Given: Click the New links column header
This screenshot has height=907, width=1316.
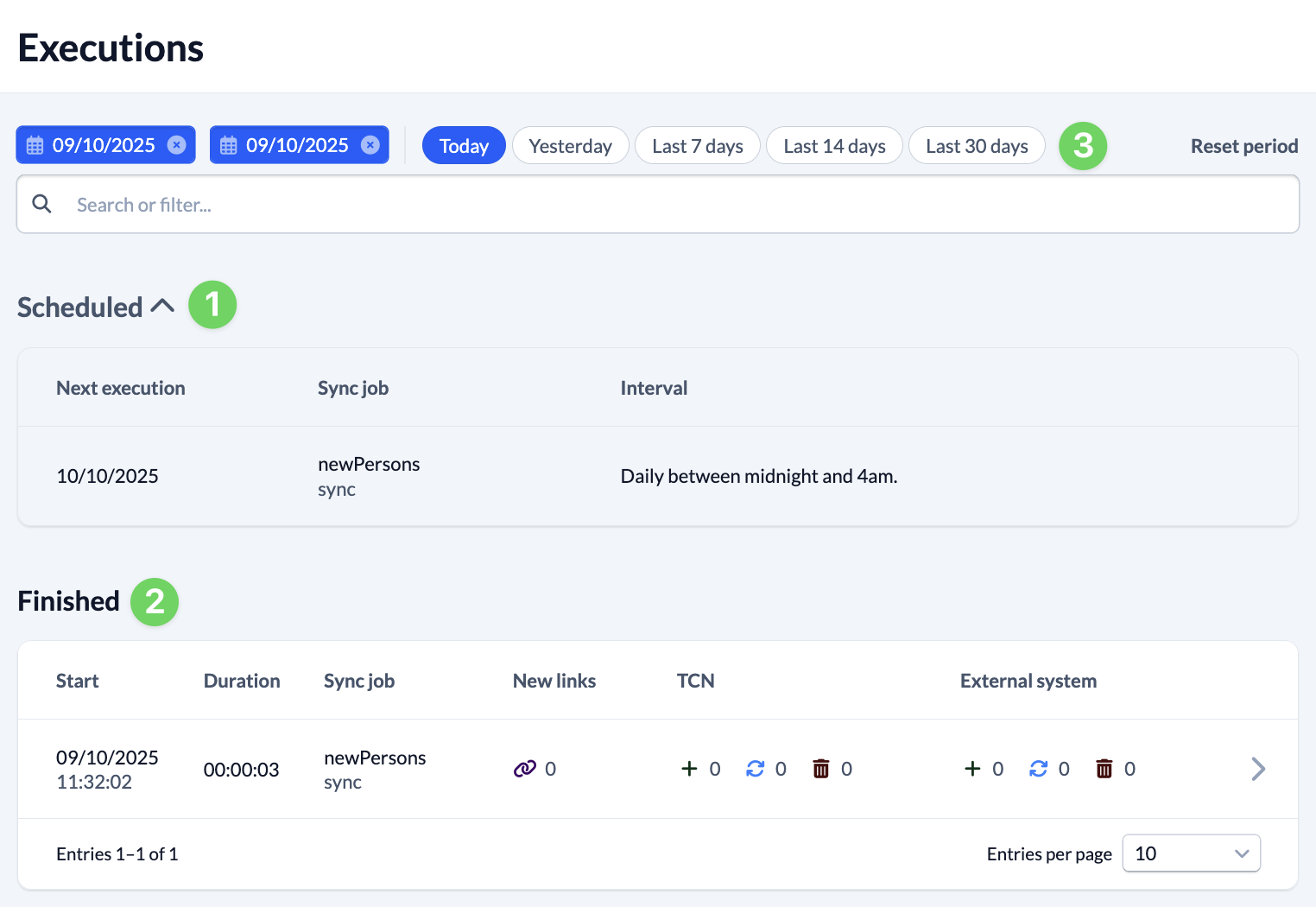Looking at the screenshot, I should pos(554,681).
